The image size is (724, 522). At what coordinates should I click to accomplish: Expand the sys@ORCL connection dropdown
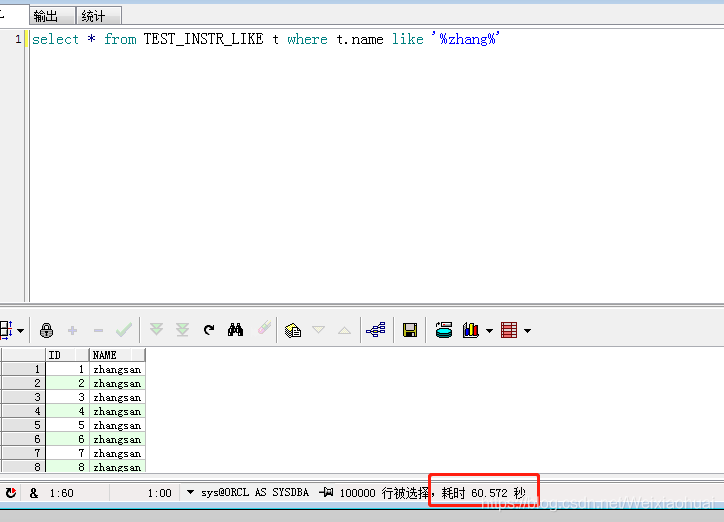click(x=190, y=493)
